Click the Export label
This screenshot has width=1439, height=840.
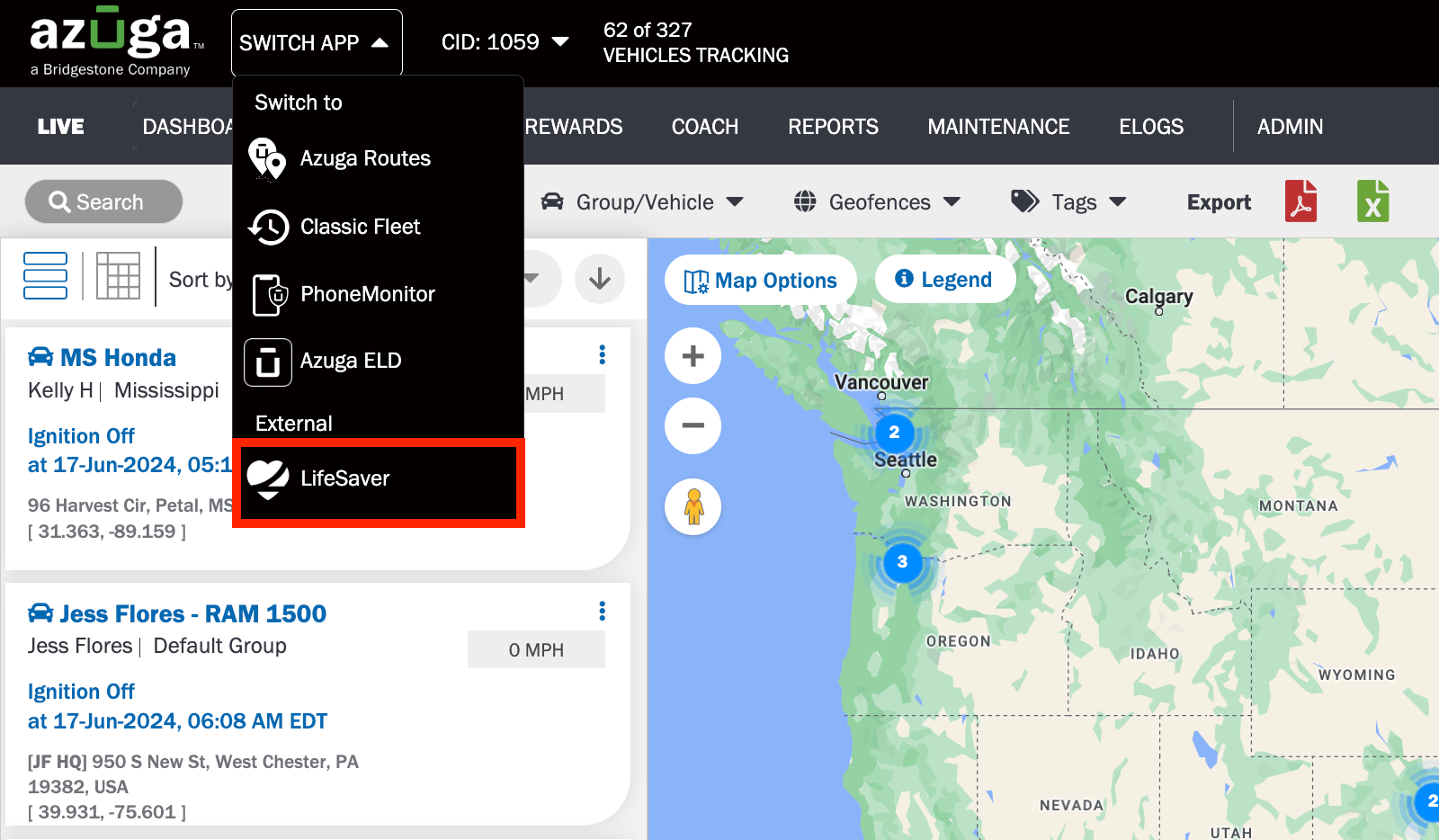(1219, 202)
